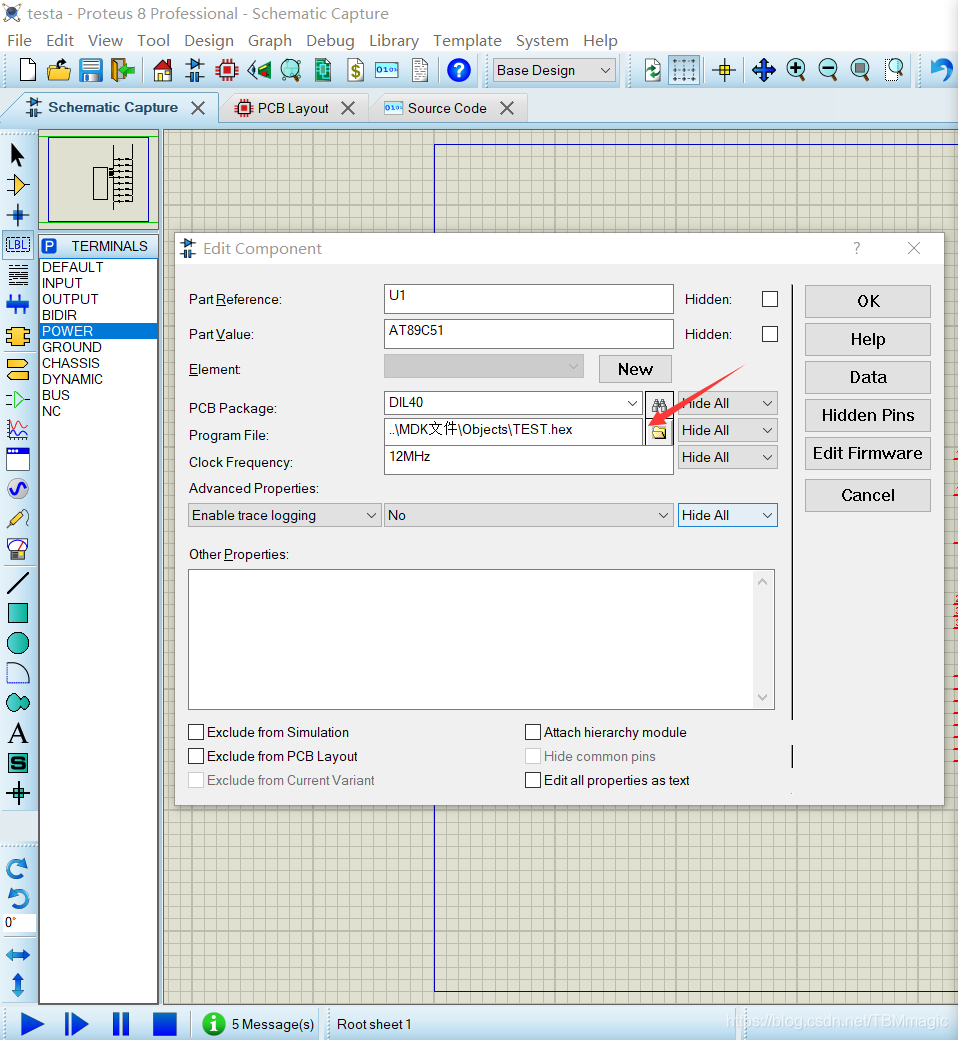Pause the simulation
The width and height of the screenshot is (958, 1040).
point(121,1024)
